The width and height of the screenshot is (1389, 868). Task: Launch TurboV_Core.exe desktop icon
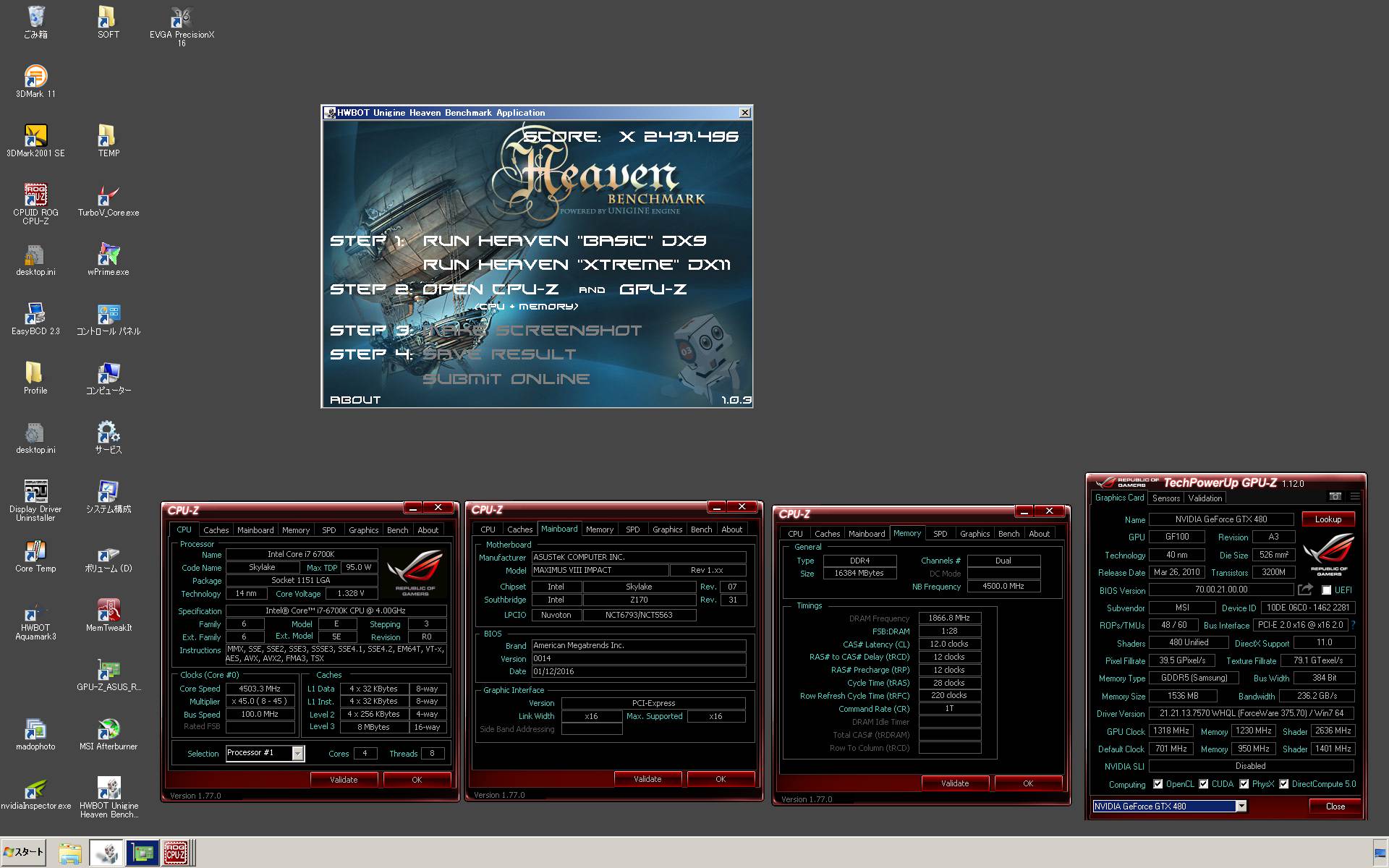[x=108, y=200]
